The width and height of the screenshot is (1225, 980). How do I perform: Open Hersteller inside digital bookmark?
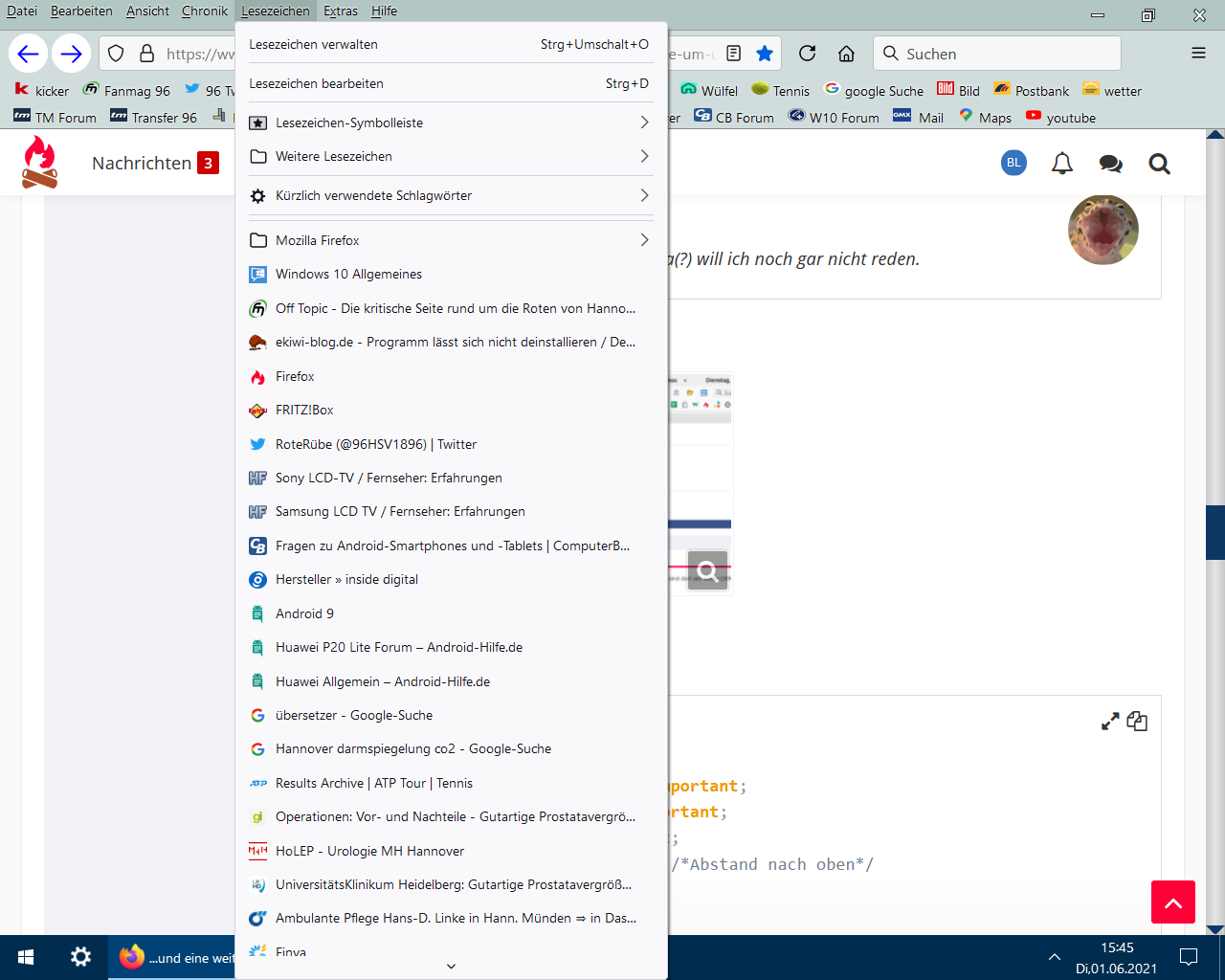click(x=451, y=579)
